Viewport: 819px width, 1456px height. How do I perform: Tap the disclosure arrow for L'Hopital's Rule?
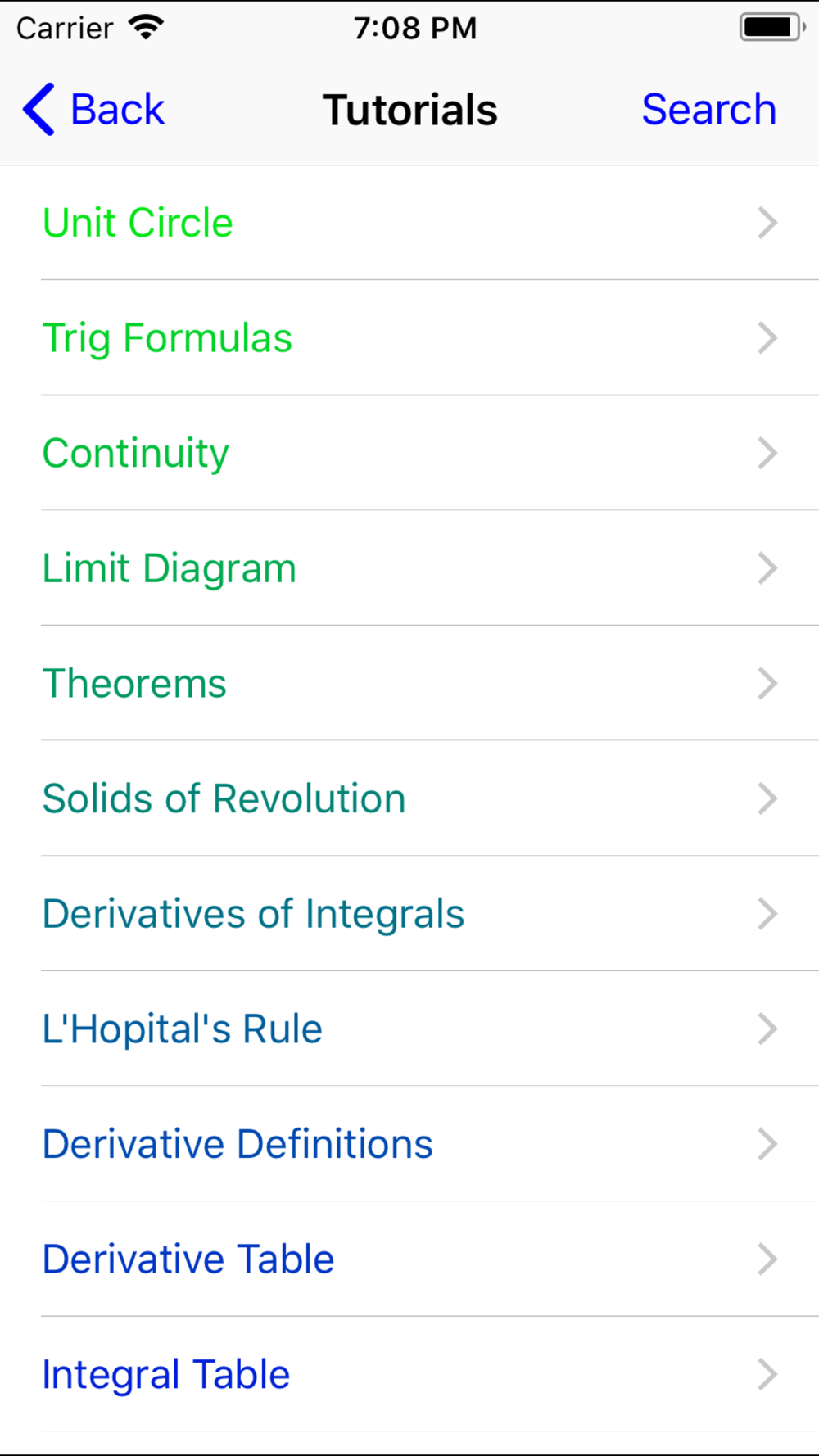[x=767, y=1029]
